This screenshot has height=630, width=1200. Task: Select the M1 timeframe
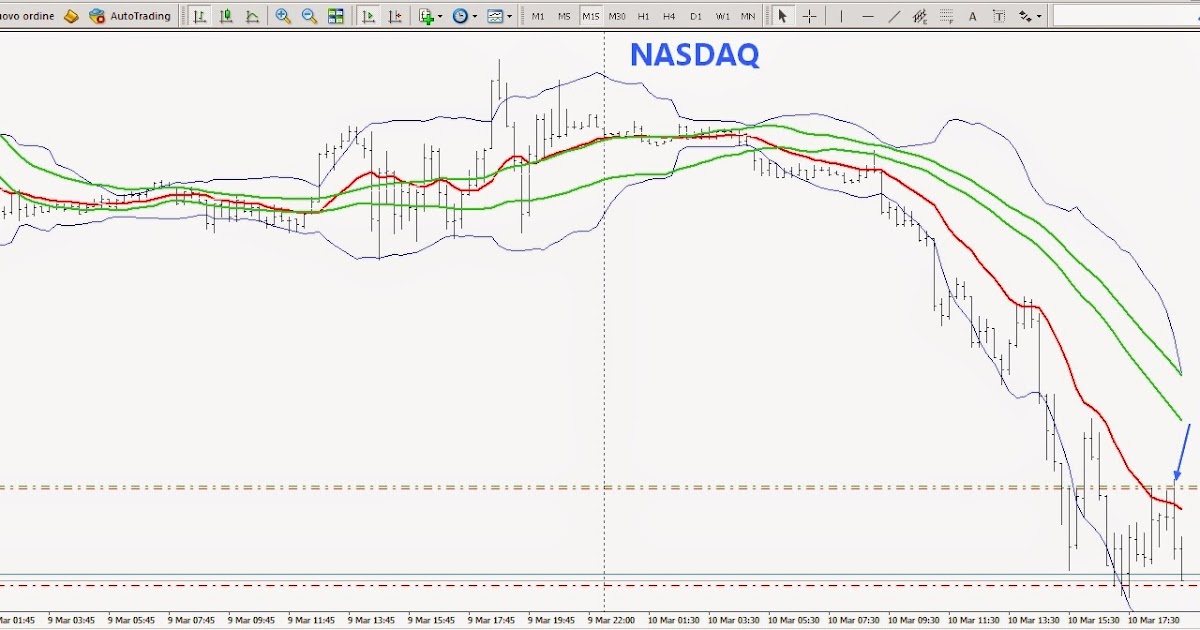pos(538,16)
